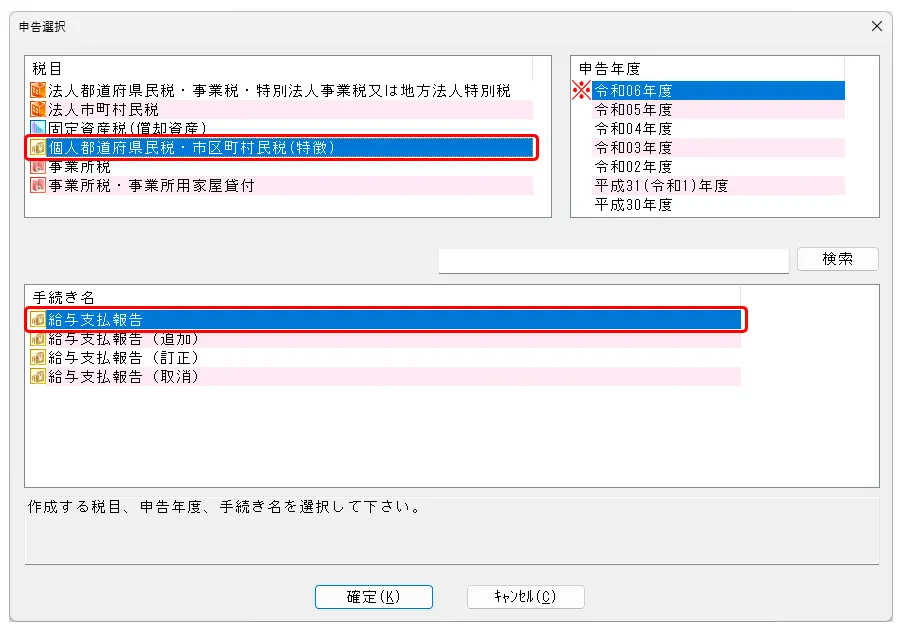This screenshot has width=903, height=634.
Task: Click the 固定資産税(償却資産) row icon
Action: (x=39, y=129)
